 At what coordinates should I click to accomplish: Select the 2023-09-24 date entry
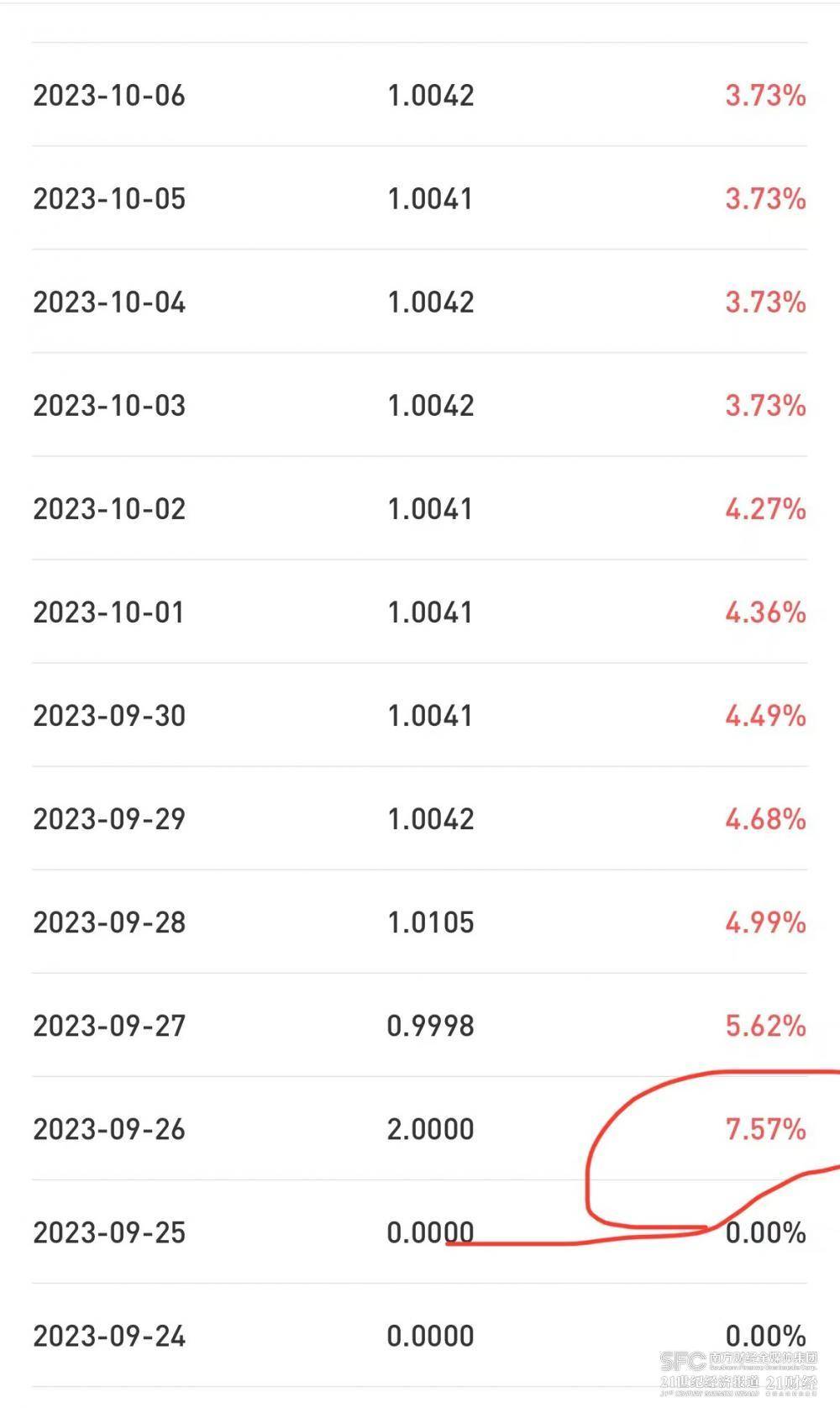click(109, 1336)
